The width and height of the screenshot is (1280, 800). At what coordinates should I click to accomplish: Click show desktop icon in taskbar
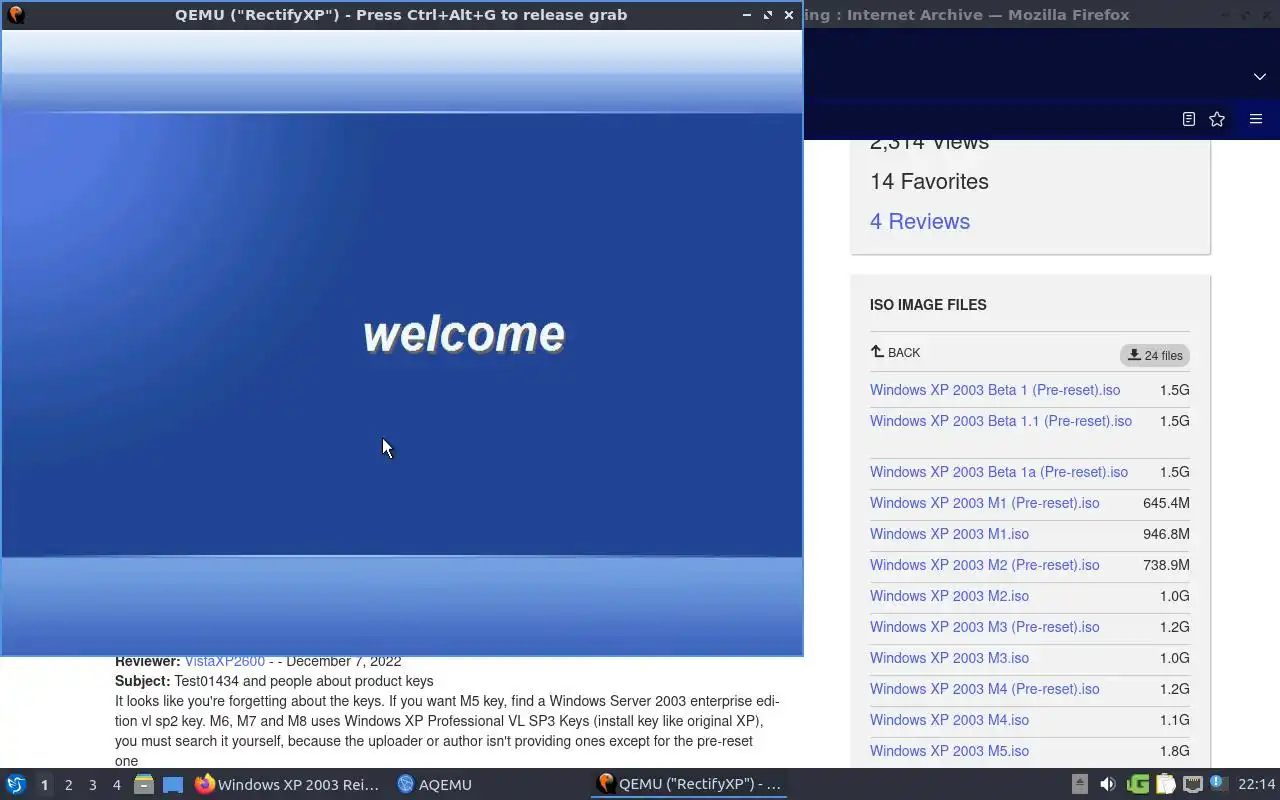(x=173, y=785)
